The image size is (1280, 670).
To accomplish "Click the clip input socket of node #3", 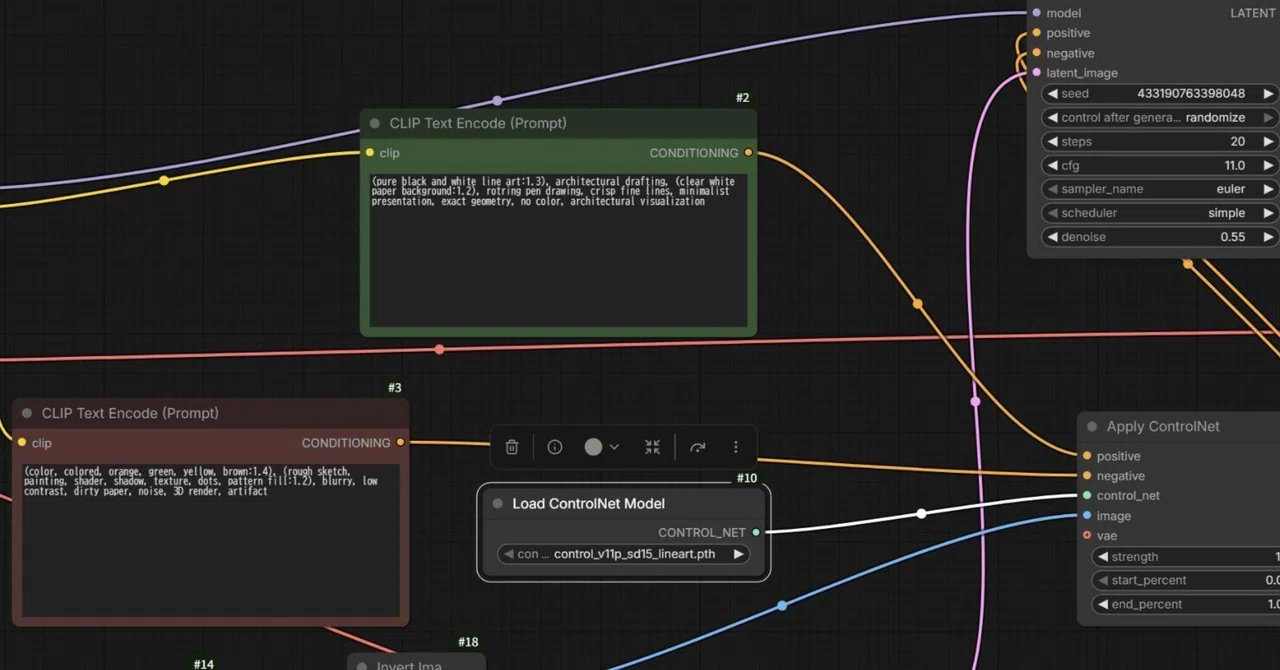I will coord(22,442).
